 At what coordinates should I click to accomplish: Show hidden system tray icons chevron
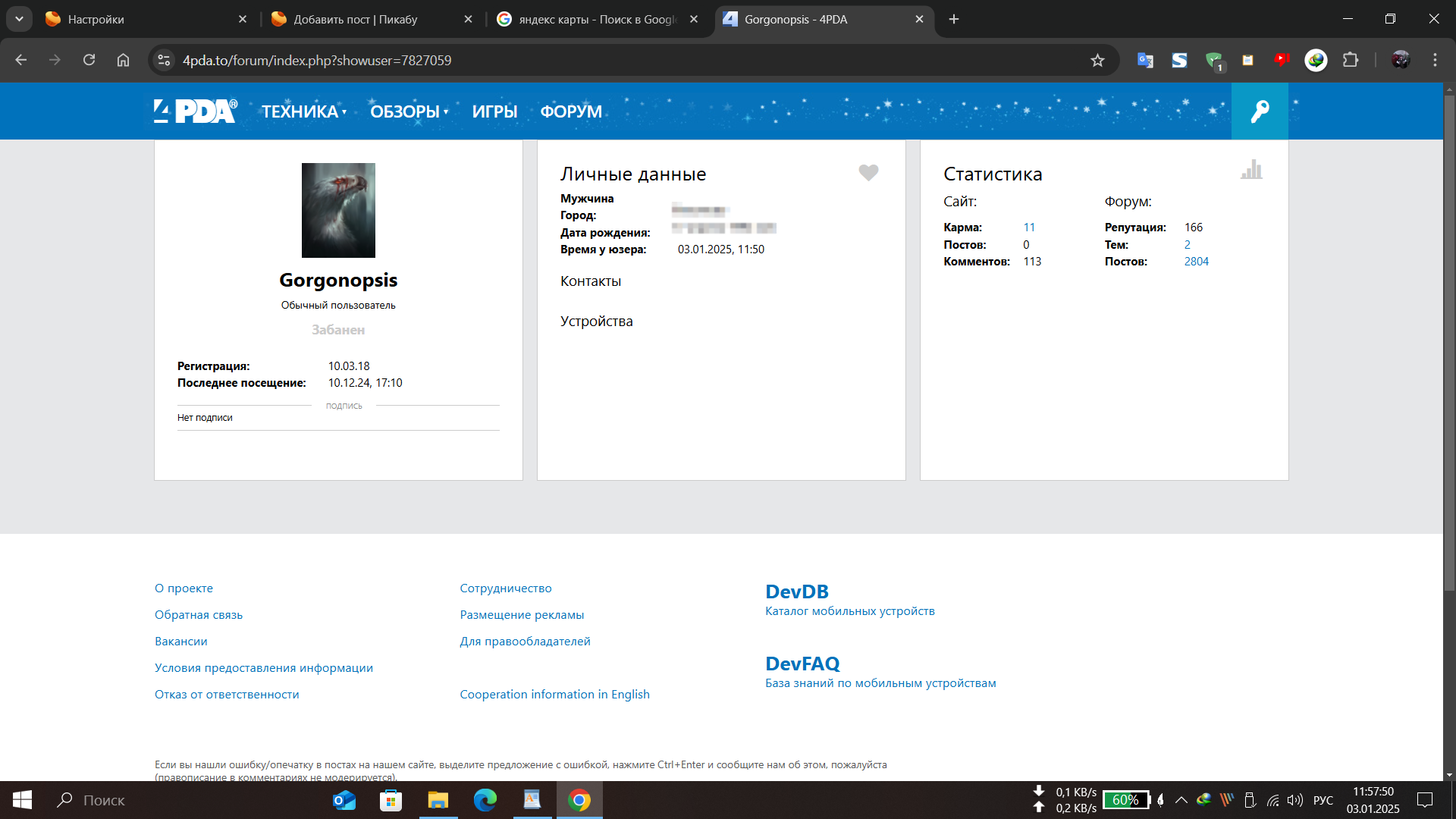(x=1181, y=800)
